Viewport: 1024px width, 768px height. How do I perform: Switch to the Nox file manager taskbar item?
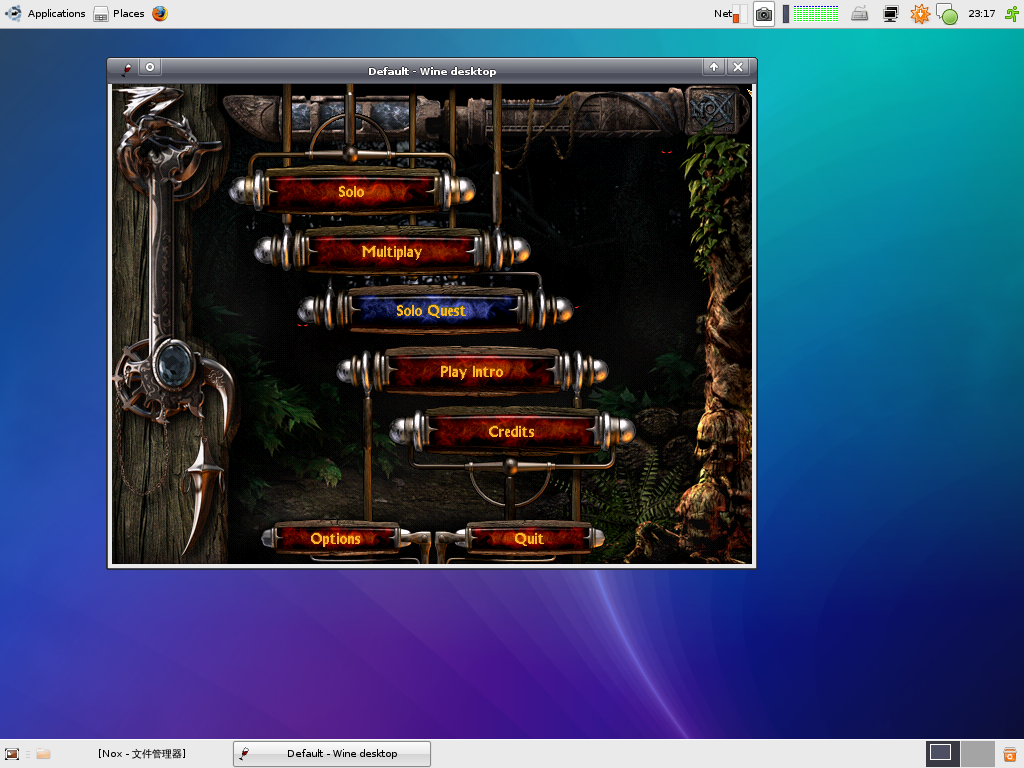(142, 754)
